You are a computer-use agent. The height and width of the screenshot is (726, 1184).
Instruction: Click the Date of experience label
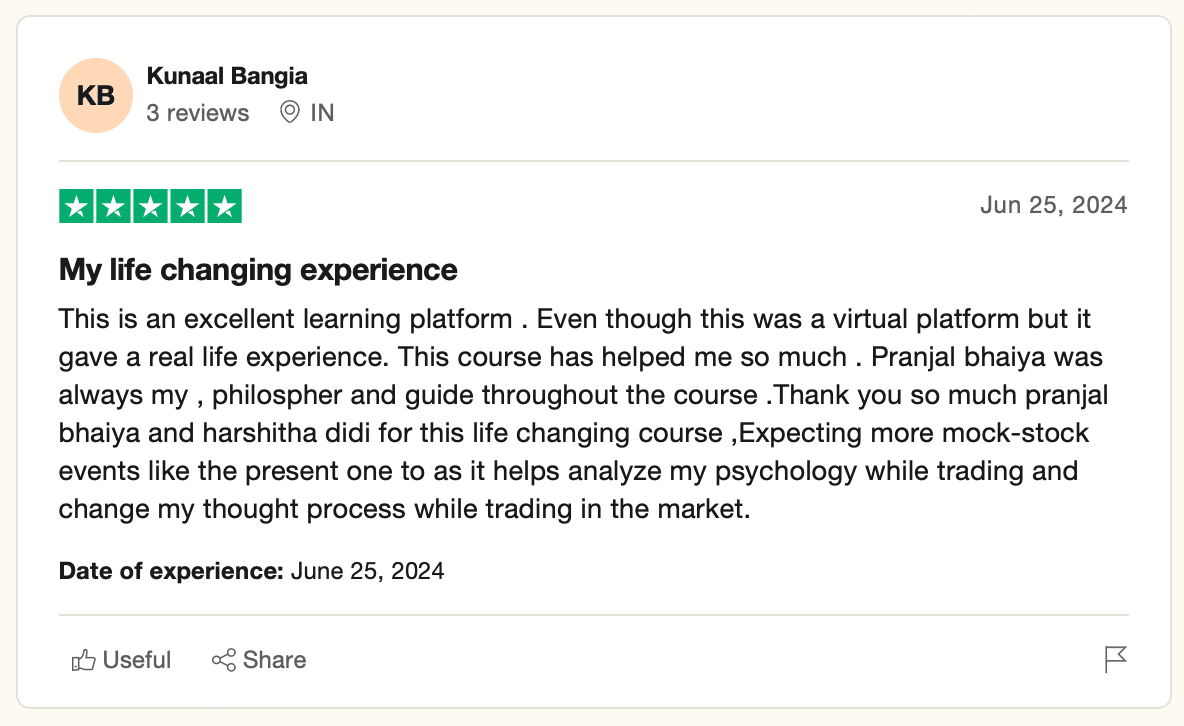point(171,570)
